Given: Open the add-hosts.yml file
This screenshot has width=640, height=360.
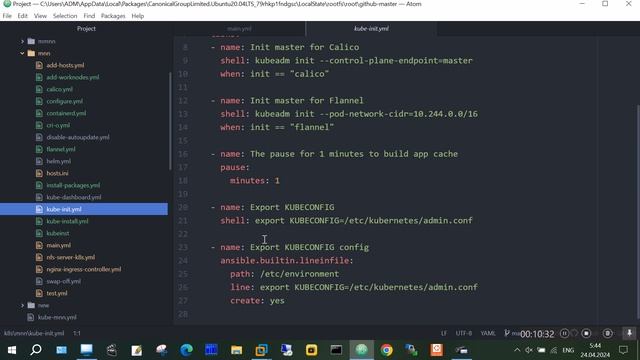Looking at the screenshot, I should 65,65.
